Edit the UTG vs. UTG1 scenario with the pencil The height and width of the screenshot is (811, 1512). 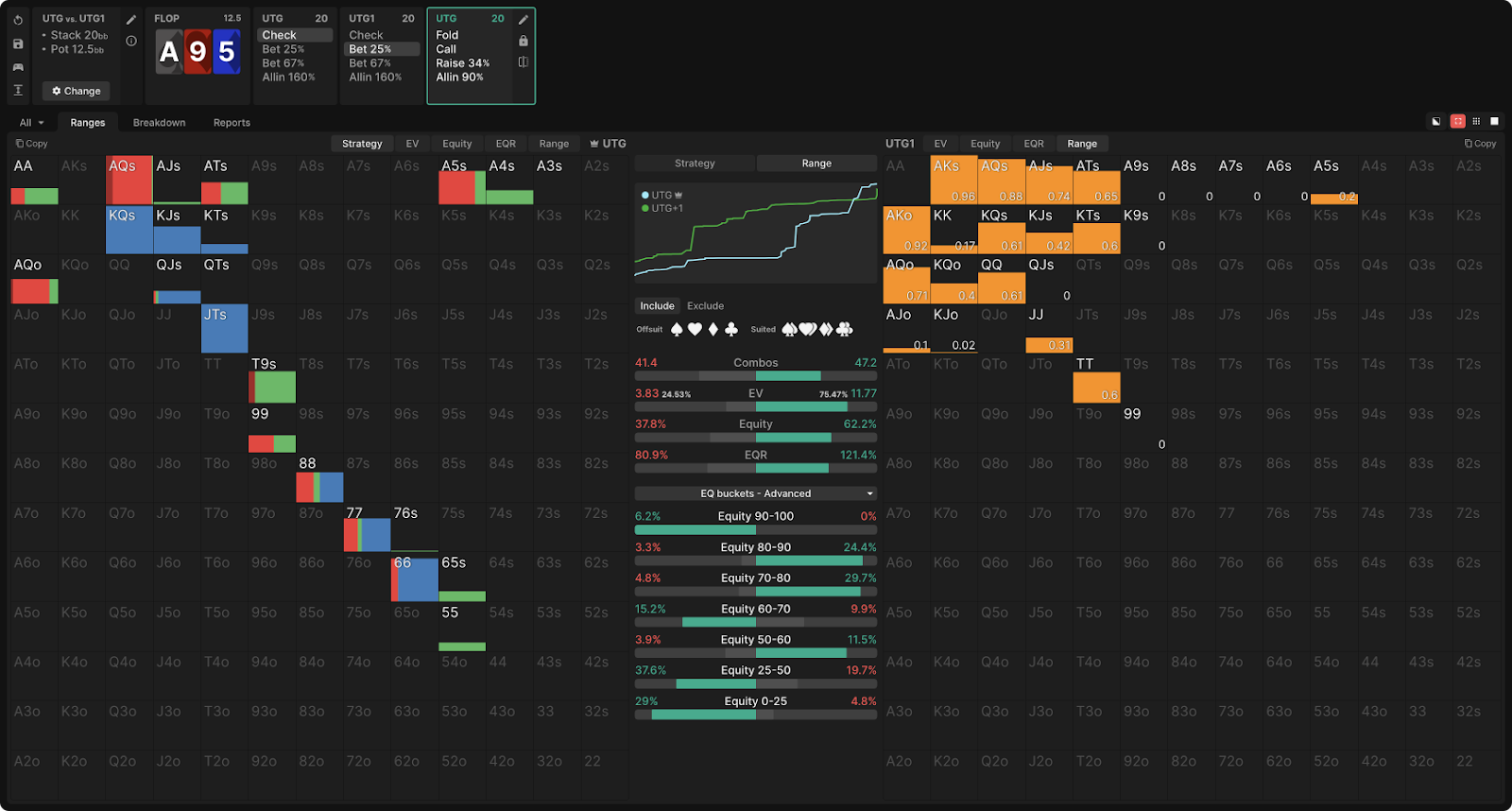tap(131, 19)
